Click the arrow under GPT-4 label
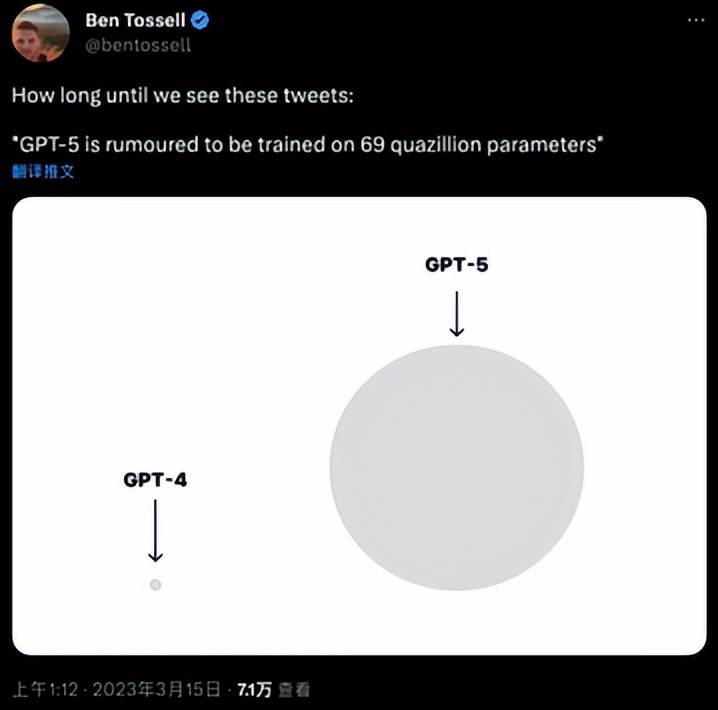The width and height of the screenshot is (718, 710). pos(155,531)
